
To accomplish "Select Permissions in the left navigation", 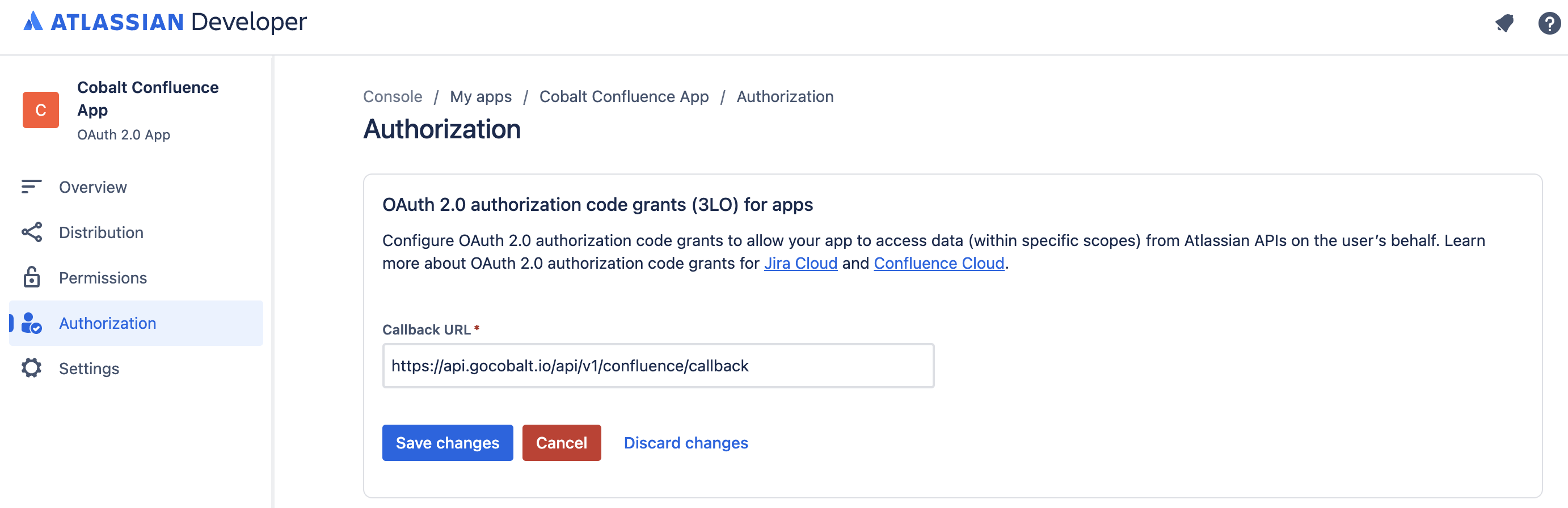I will (x=103, y=277).
